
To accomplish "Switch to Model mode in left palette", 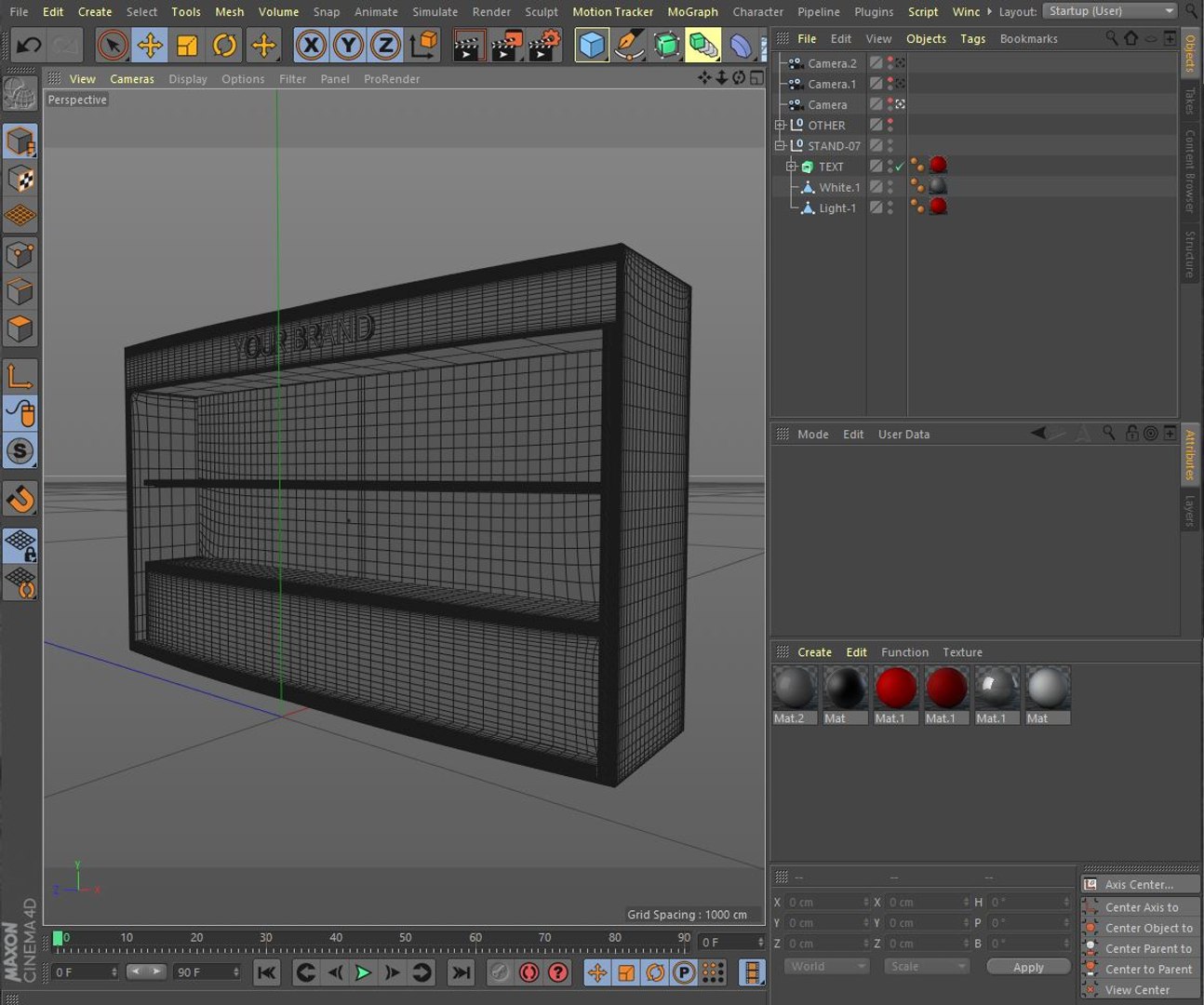I will pos(20,141).
